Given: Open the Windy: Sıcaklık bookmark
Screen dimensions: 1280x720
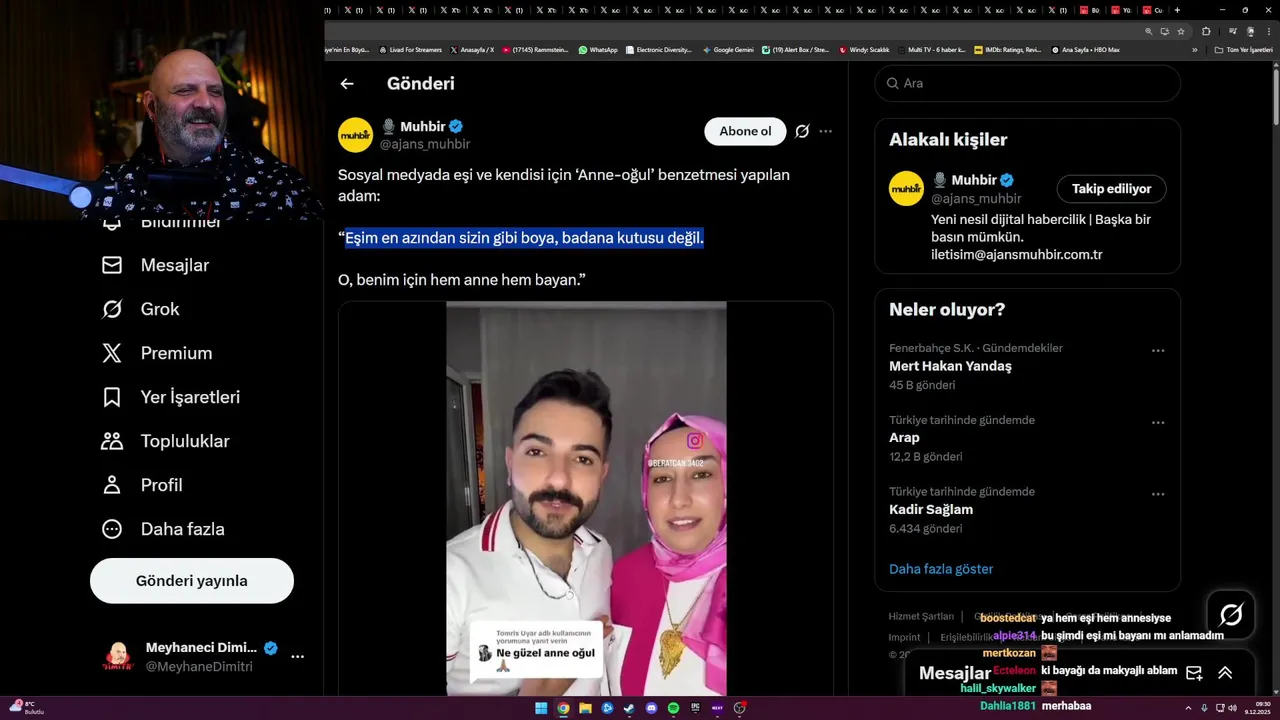Looking at the screenshot, I should click(x=864, y=49).
